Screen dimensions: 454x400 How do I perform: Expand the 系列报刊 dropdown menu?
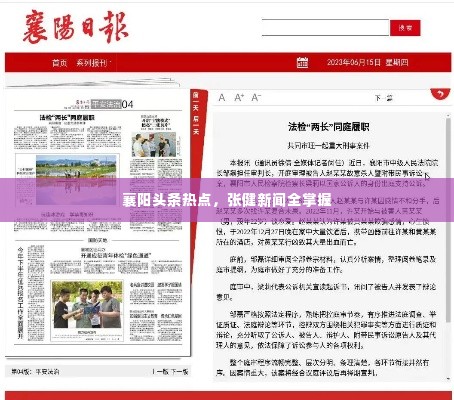coord(93,63)
